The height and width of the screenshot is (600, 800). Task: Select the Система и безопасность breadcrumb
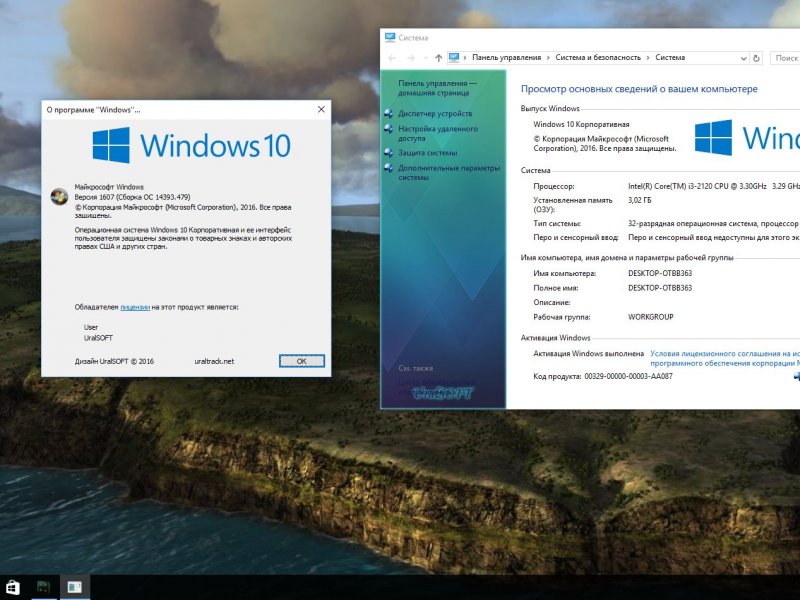(x=598, y=58)
